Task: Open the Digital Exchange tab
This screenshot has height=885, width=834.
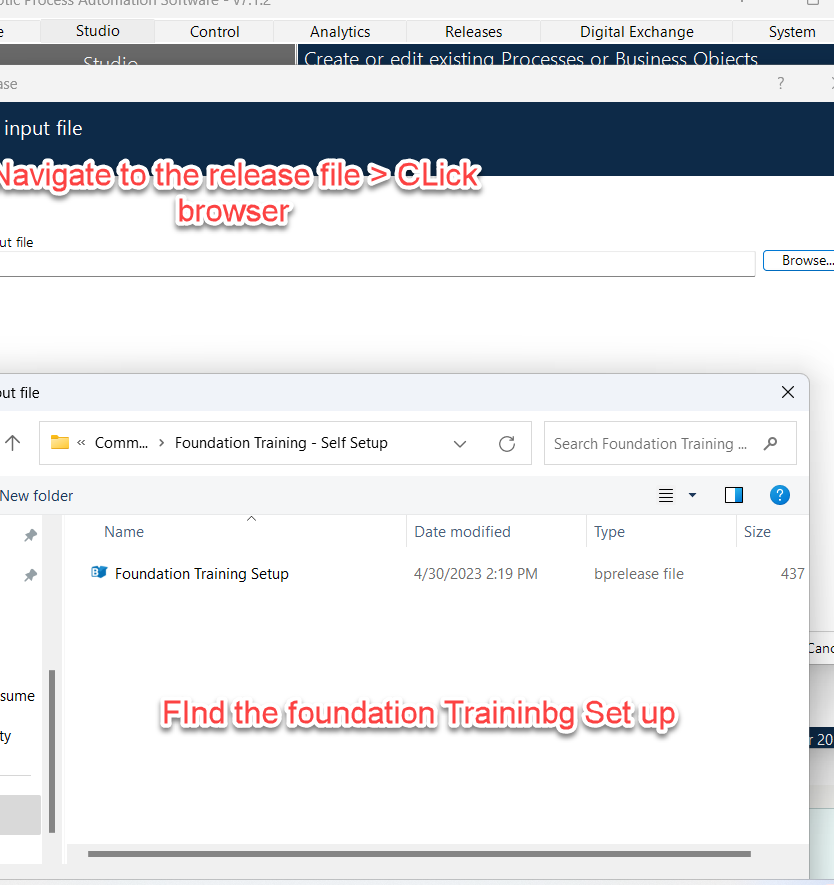Action: (637, 32)
